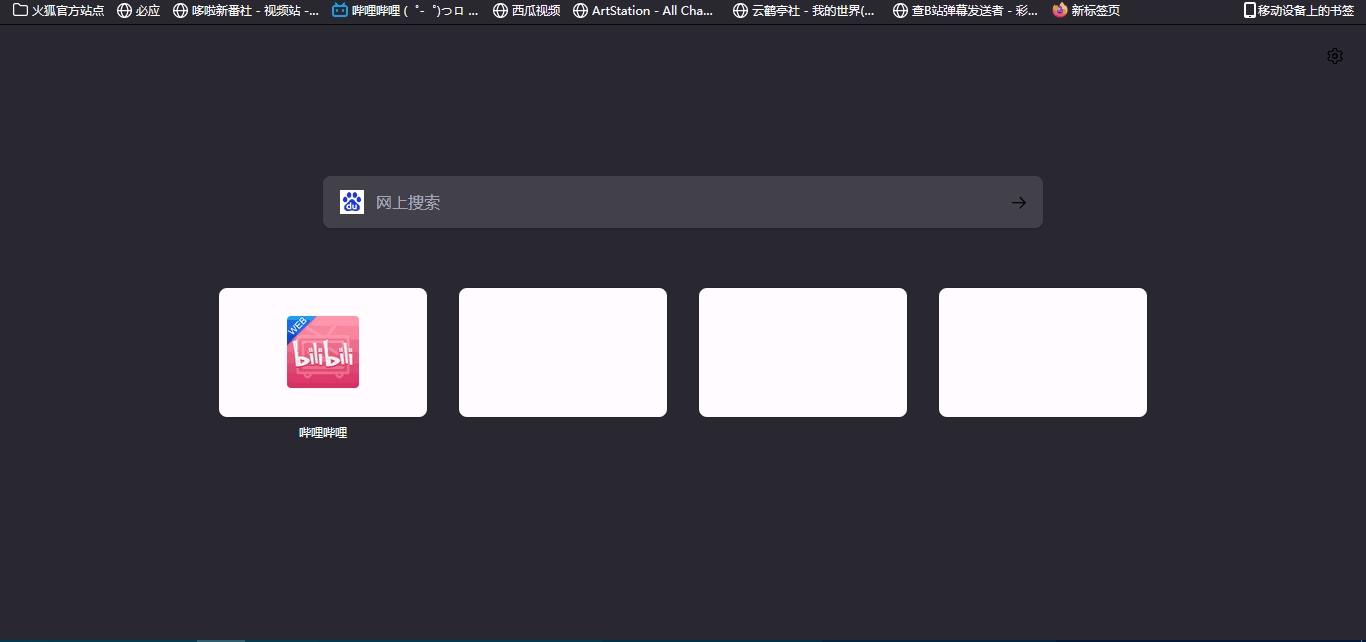1366x642 pixels.
Task: Open the new tab settings gear
Action: [x=1334, y=56]
